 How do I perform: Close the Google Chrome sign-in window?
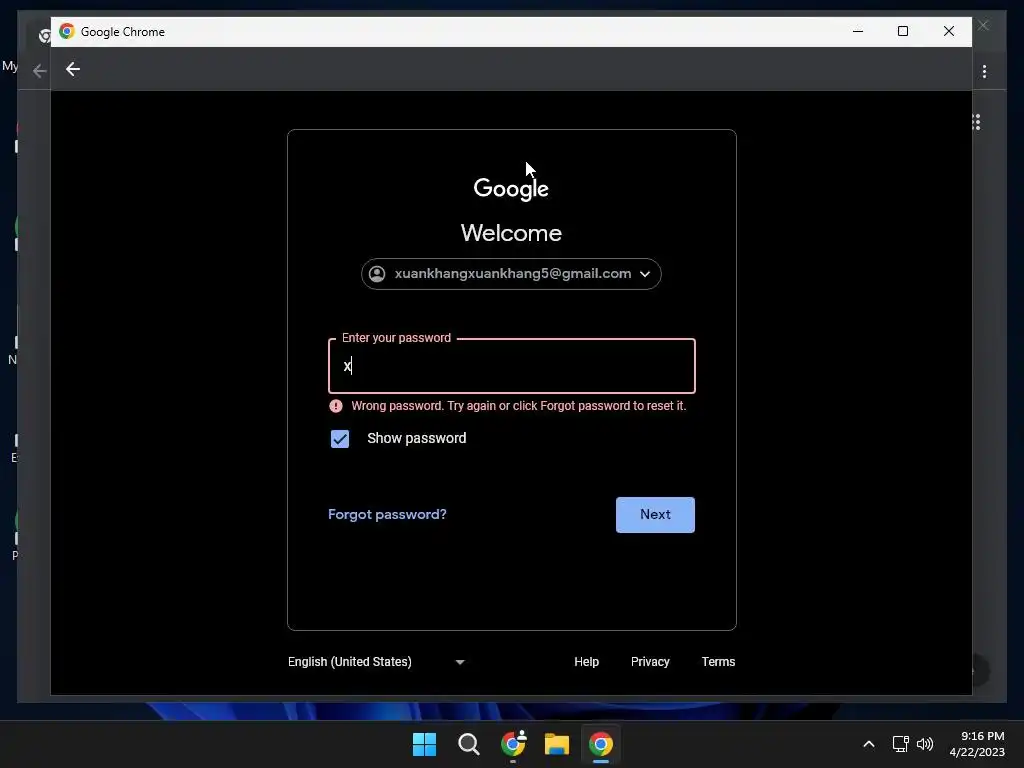[949, 31]
